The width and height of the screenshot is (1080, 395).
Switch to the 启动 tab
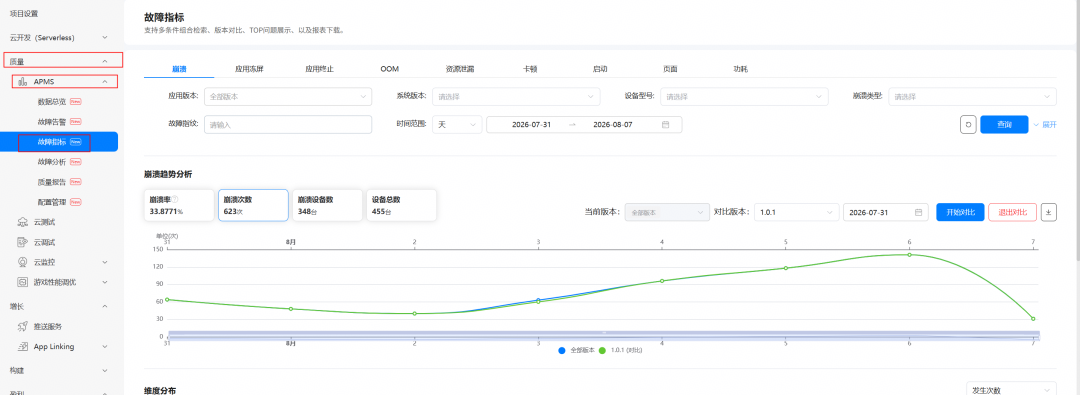tap(600, 69)
